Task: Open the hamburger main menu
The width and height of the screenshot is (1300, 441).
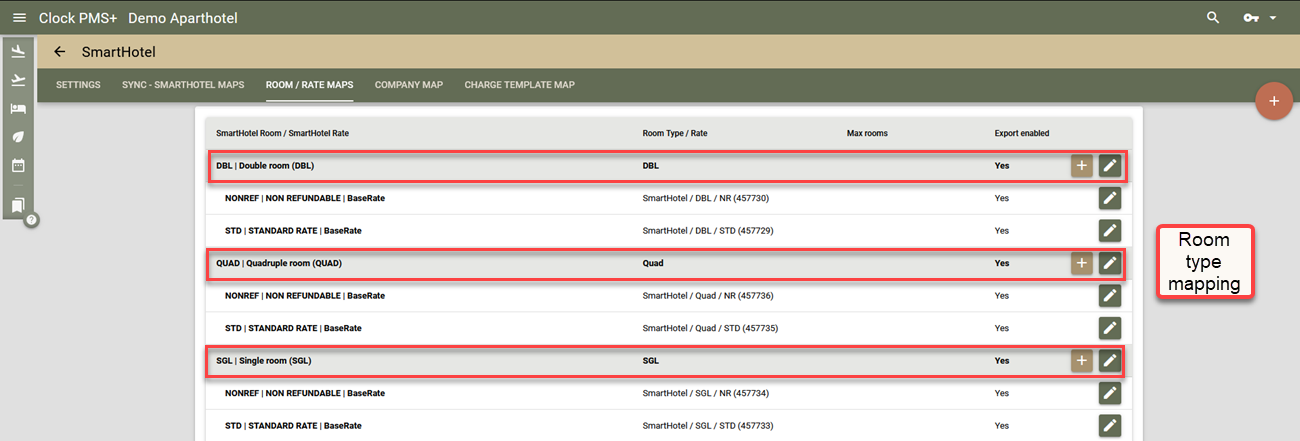Action: pyautogui.click(x=19, y=18)
